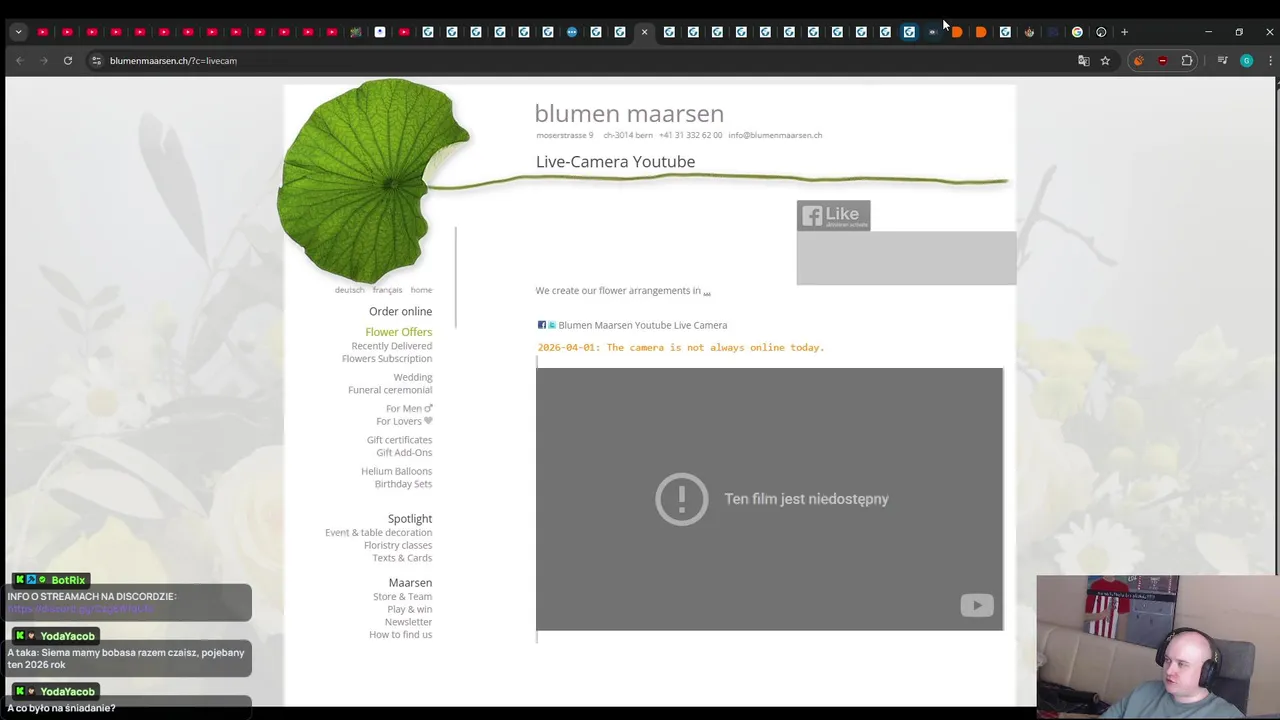Open the Extensions puzzle-piece menu
Screen dimensions: 1280x720
[1187, 60]
